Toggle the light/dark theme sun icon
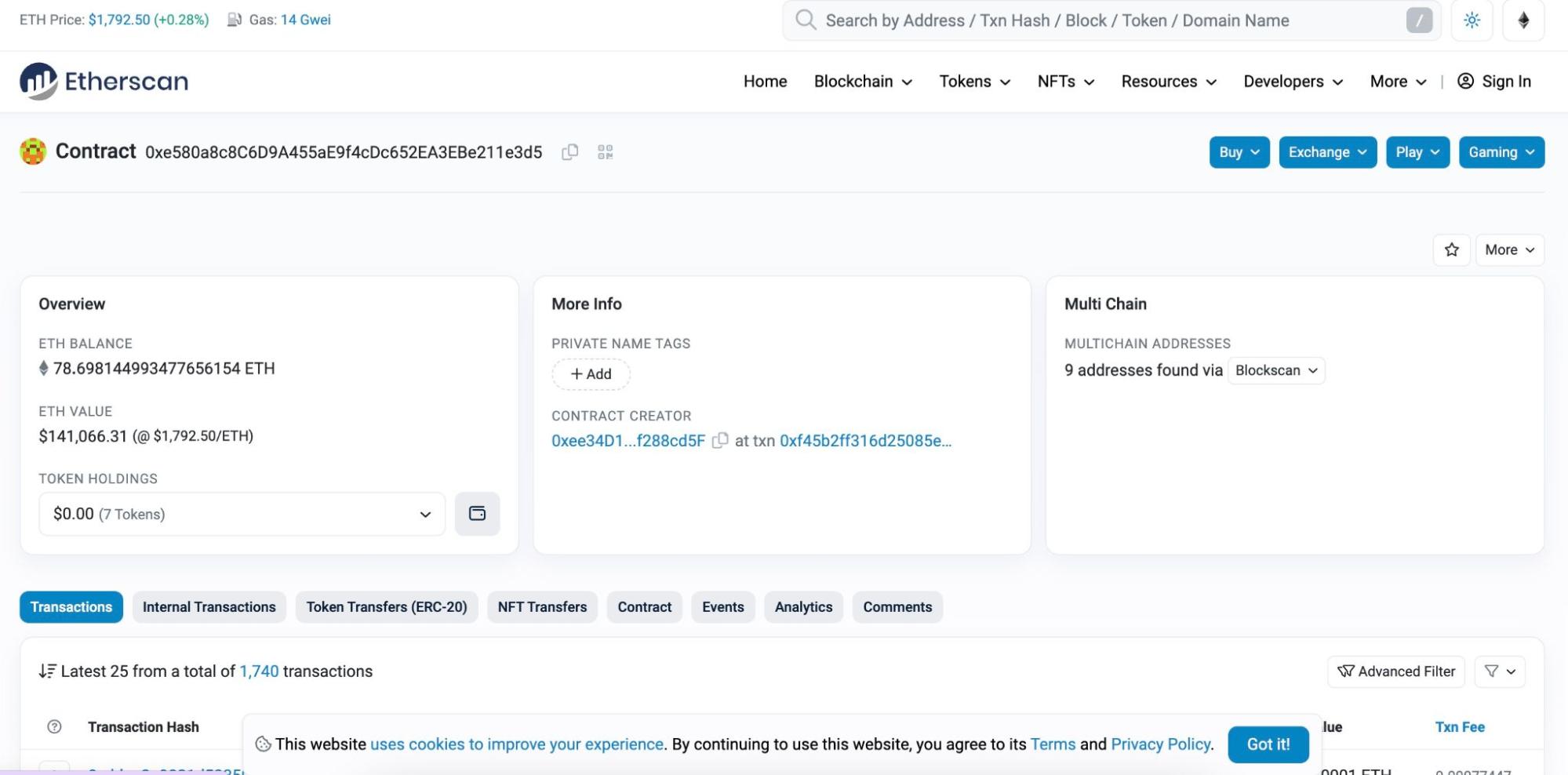The height and width of the screenshot is (775, 1568). [1472, 20]
